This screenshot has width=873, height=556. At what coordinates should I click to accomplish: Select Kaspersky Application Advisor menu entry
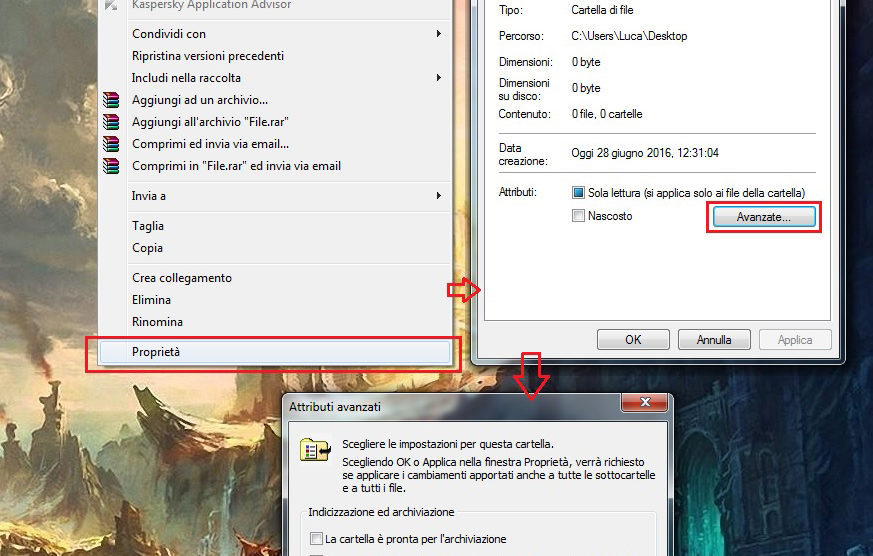click(274, 5)
